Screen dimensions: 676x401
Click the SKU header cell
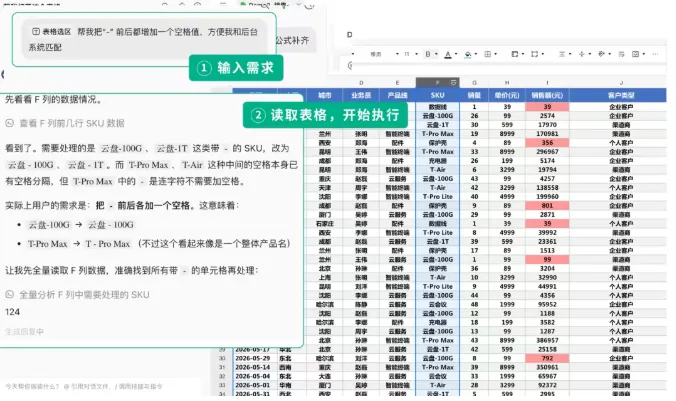click(438, 95)
